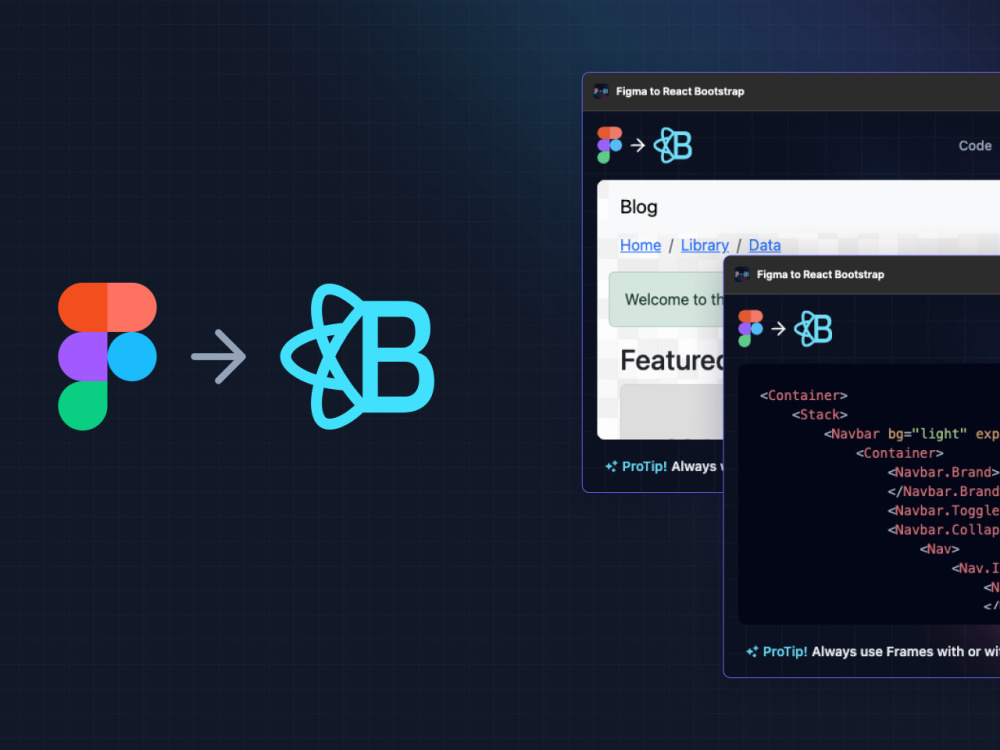Viewport: 1000px width, 750px height.
Task: Click the Blog navbar brand
Action: coord(638,207)
